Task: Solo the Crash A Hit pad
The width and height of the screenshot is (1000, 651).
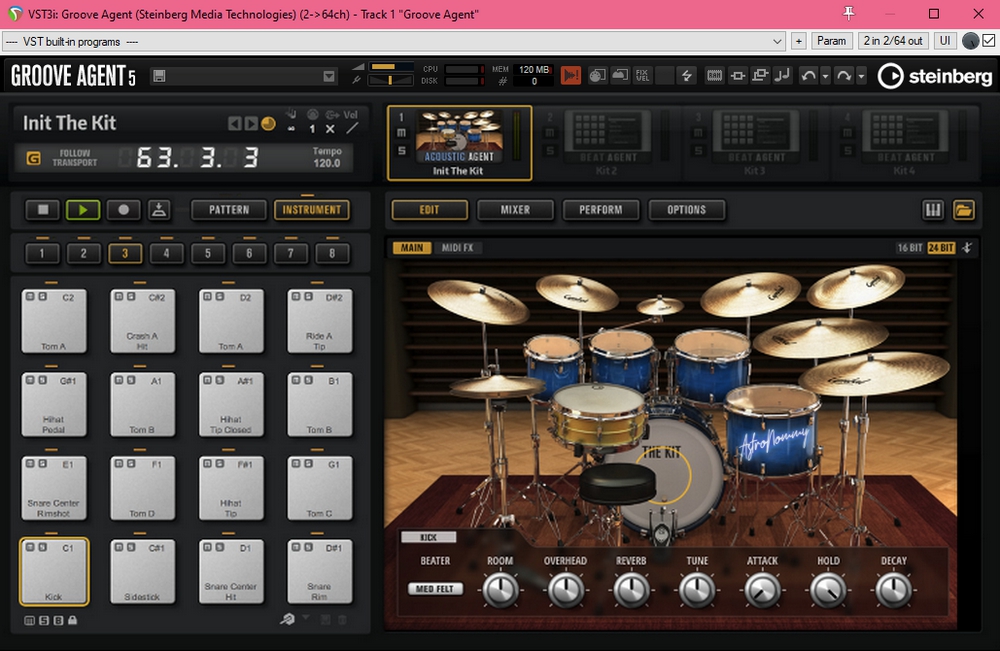Action: [x=131, y=296]
